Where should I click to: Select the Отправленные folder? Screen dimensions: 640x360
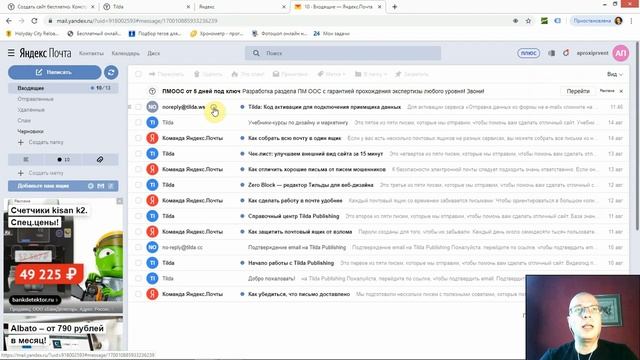click(x=36, y=99)
